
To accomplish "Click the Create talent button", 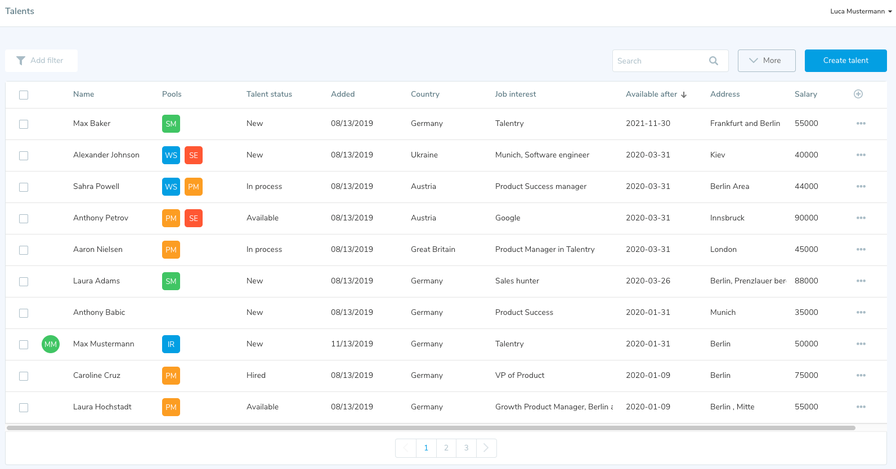I will (x=845, y=61).
